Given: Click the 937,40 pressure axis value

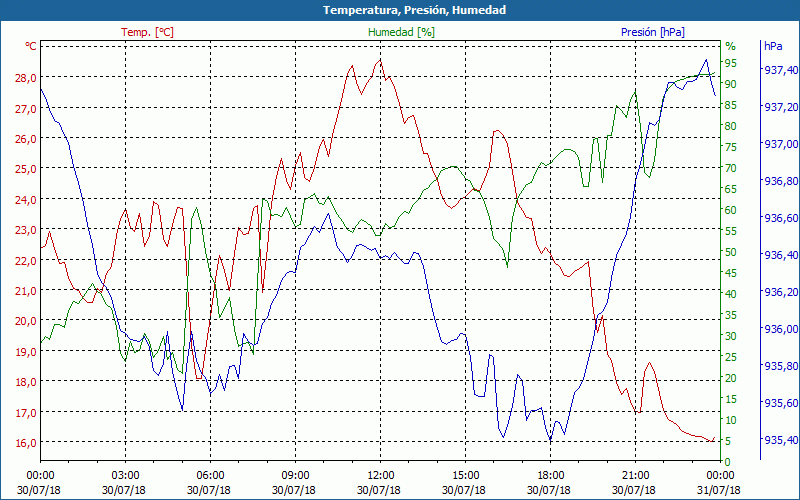Looking at the screenshot, I should pos(781,70).
